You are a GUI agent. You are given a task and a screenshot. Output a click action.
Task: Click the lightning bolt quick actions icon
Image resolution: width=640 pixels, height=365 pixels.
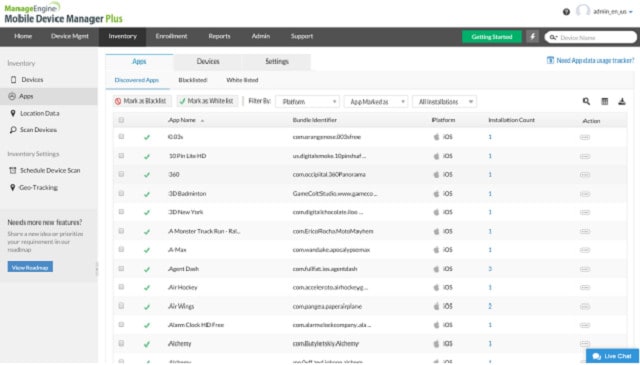pyautogui.click(x=532, y=36)
